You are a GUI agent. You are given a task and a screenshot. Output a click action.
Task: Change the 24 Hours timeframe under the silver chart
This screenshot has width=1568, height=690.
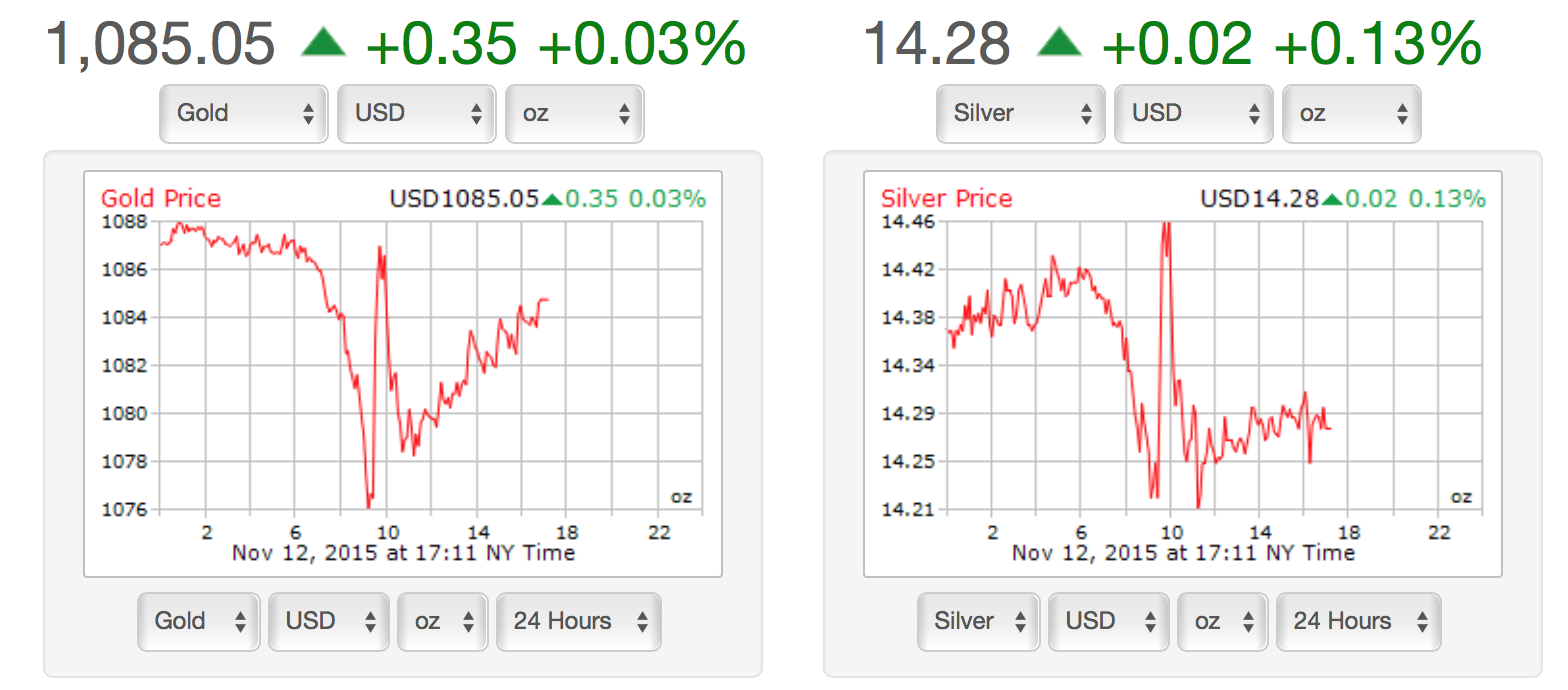pos(1358,621)
